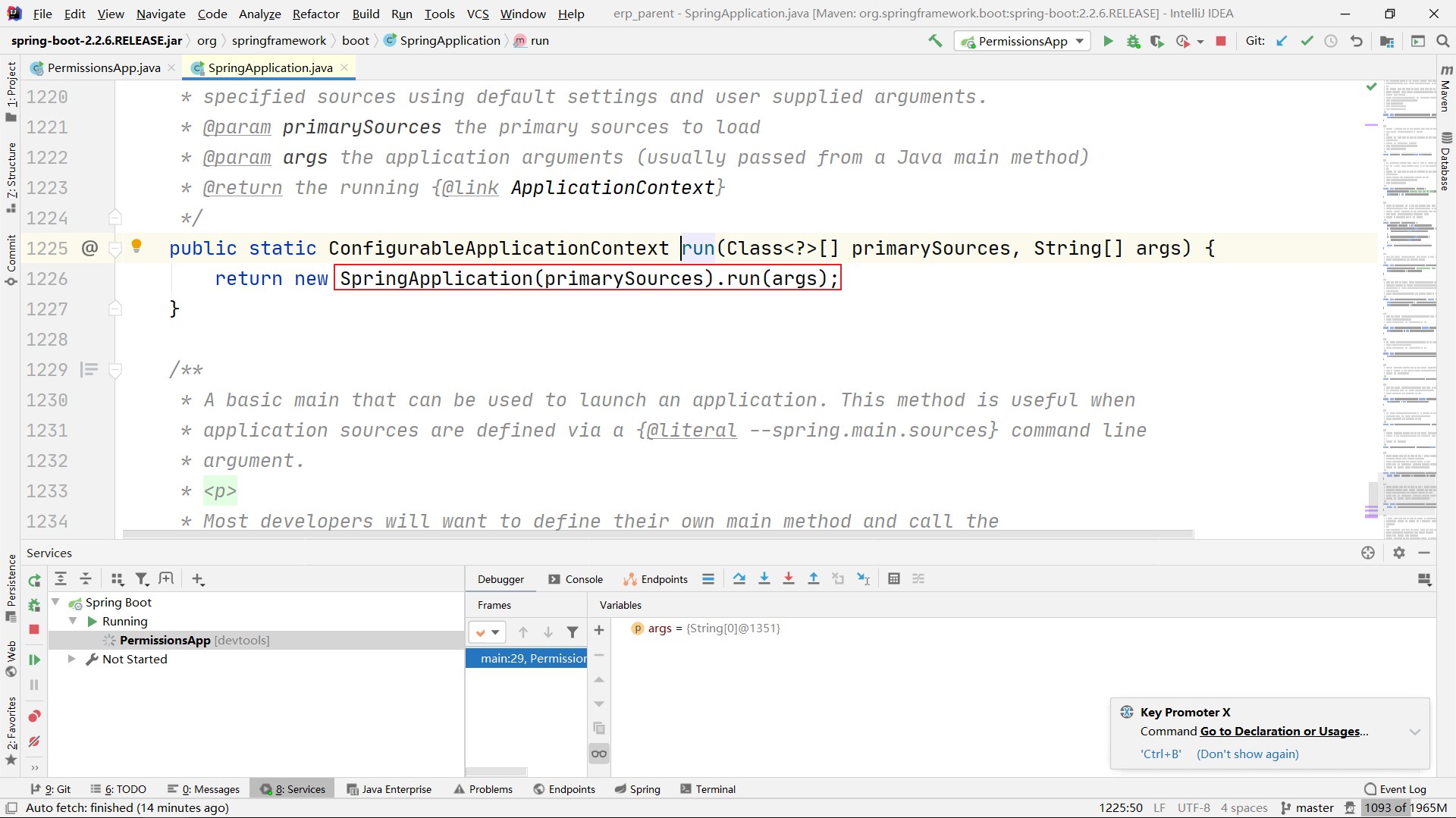This screenshot has width=1456, height=818.
Task: Expand the Not Started node in Services
Action: point(71,659)
